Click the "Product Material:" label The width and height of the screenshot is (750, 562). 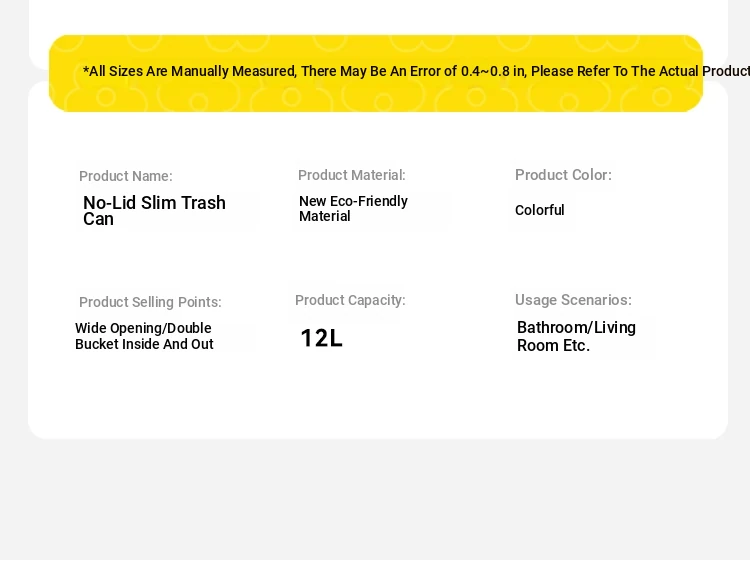tap(352, 175)
